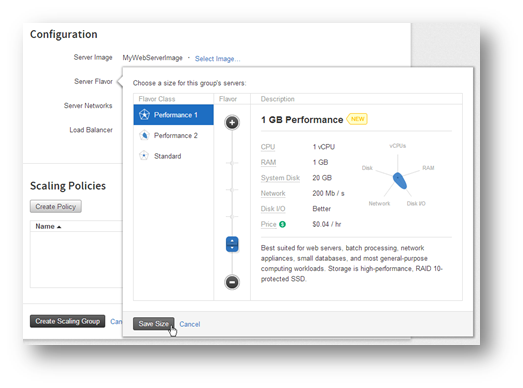Select the Performance 2 flavor class
The height and width of the screenshot is (388, 523).
(x=173, y=135)
